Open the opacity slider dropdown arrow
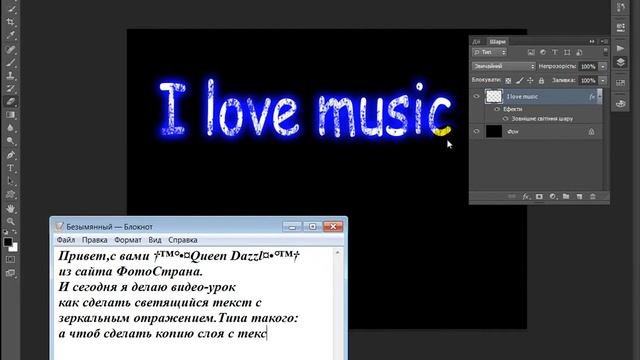 pos(603,67)
